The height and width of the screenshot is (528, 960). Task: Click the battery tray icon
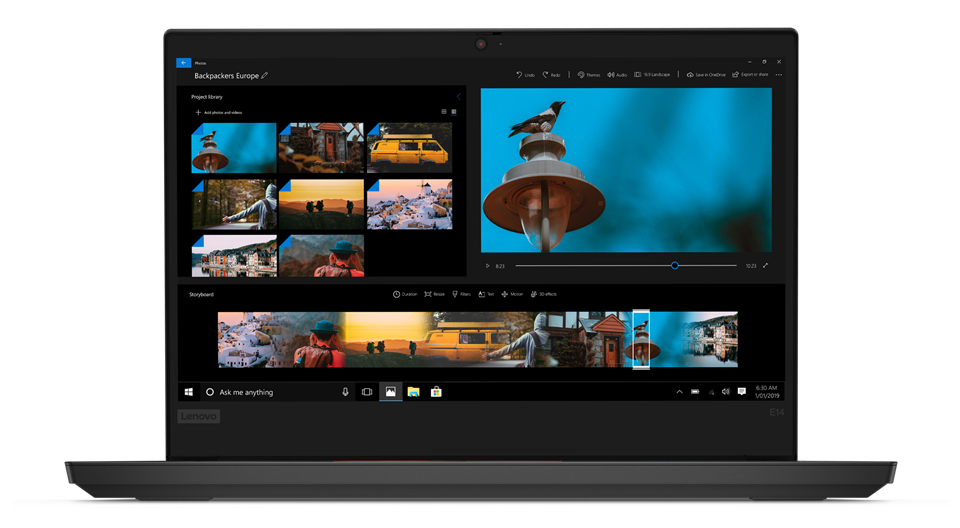point(695,392)
